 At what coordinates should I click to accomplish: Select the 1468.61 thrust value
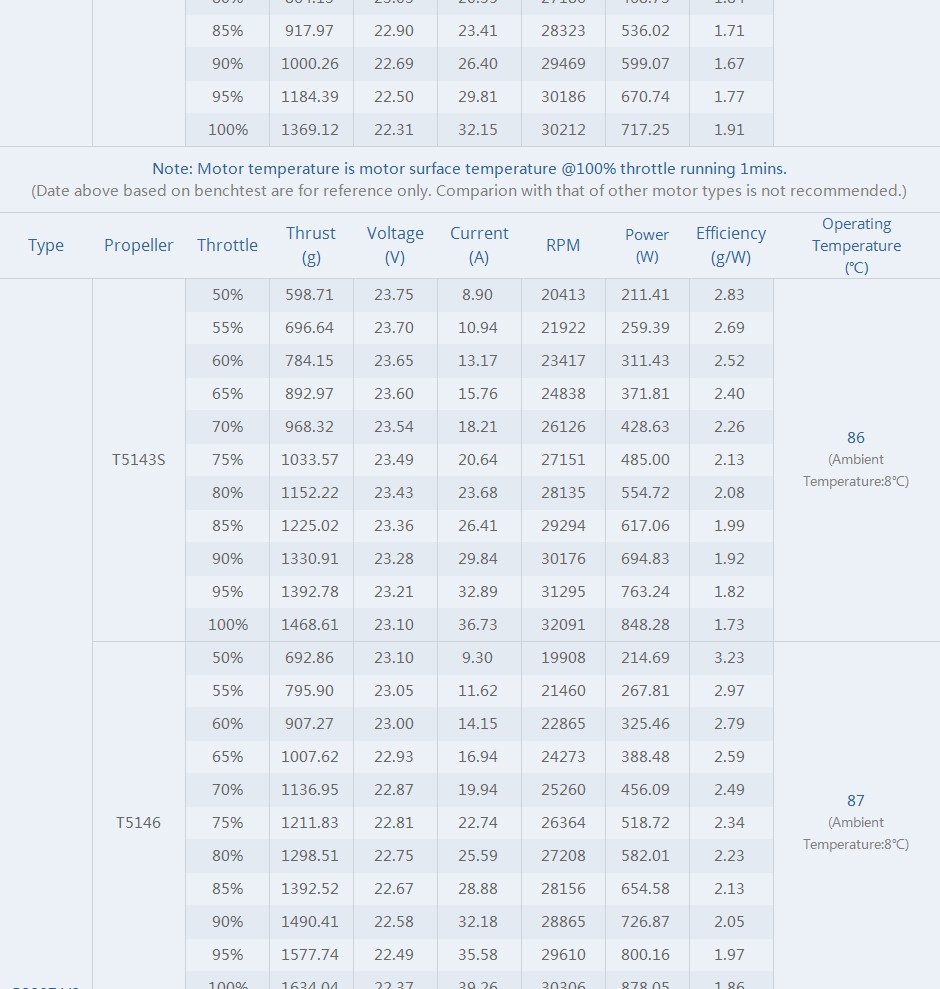(x=310, y=625)
